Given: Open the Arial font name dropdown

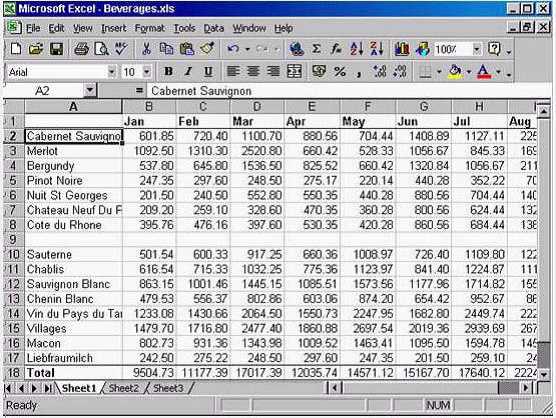Looking at the screenshot, I should pos(111,72).
